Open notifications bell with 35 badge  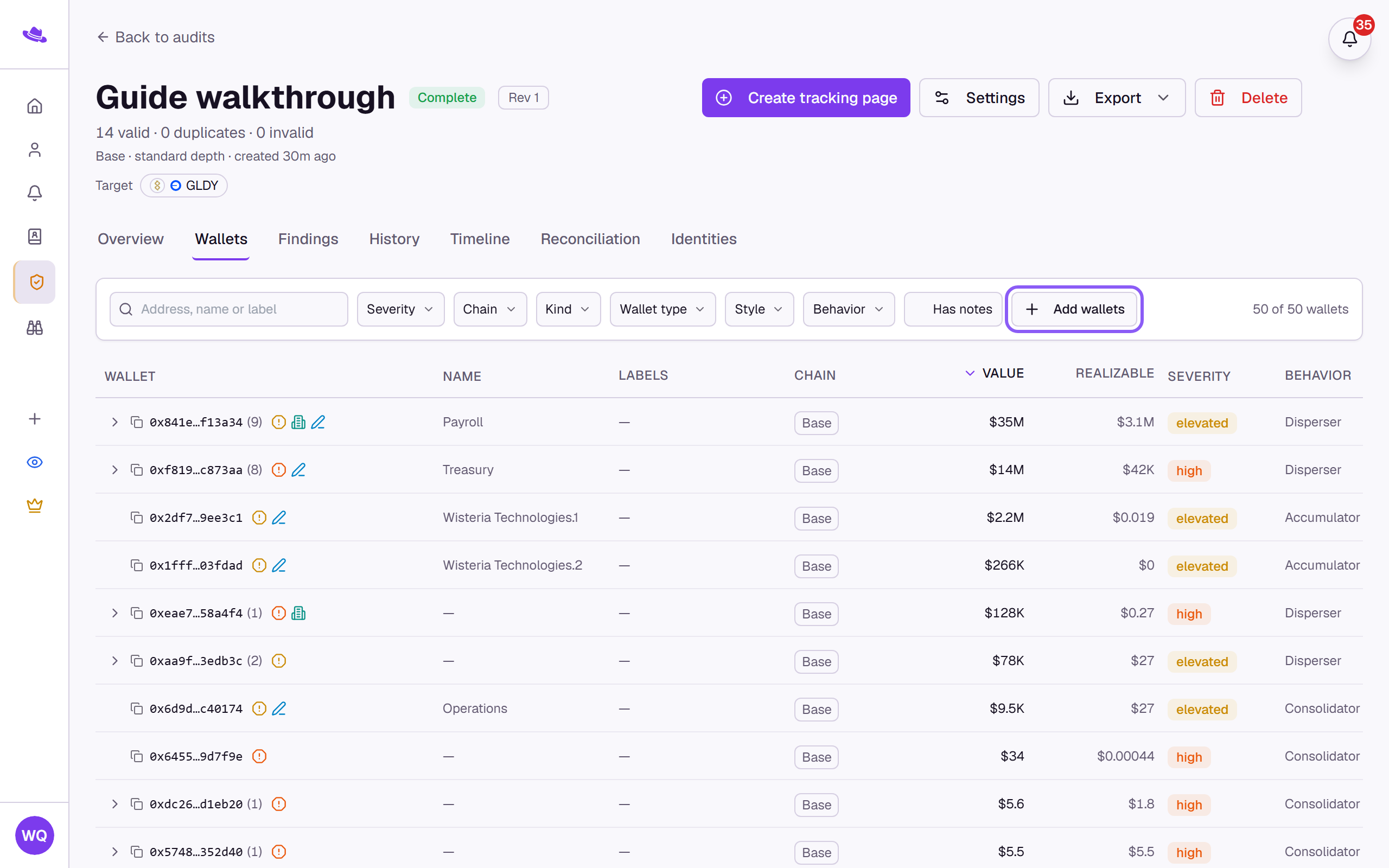[x=1349, y=39]
